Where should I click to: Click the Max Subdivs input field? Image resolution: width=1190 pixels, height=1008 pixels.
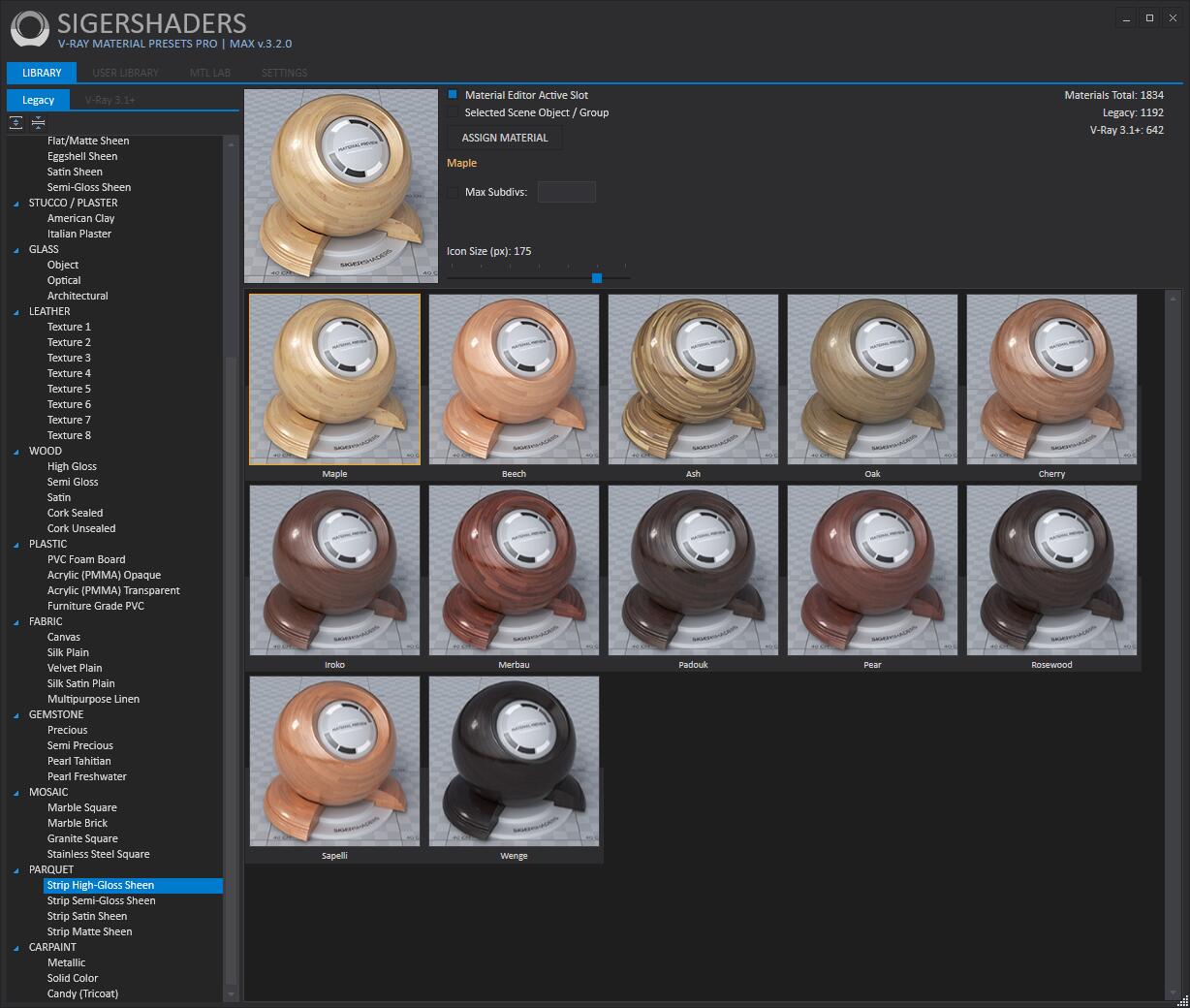567,192
